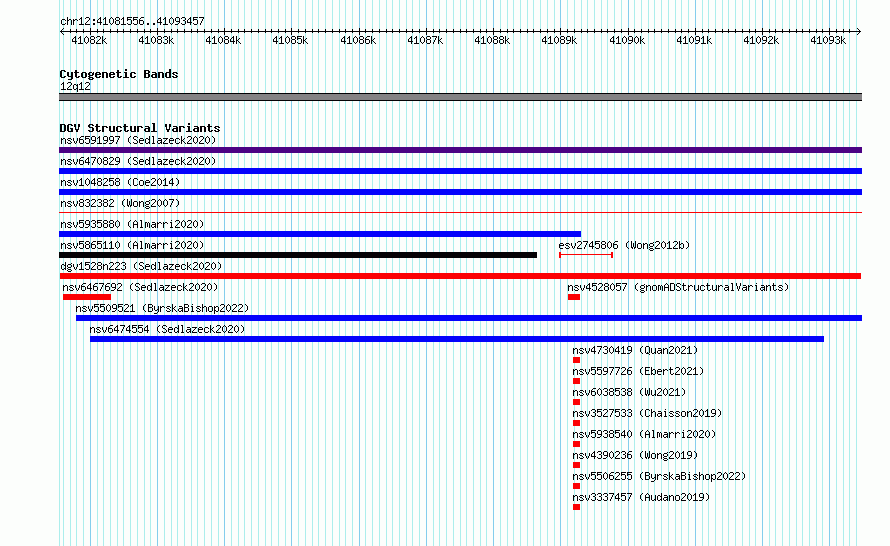Click the 12q12 band label

(x=75, y=86)
